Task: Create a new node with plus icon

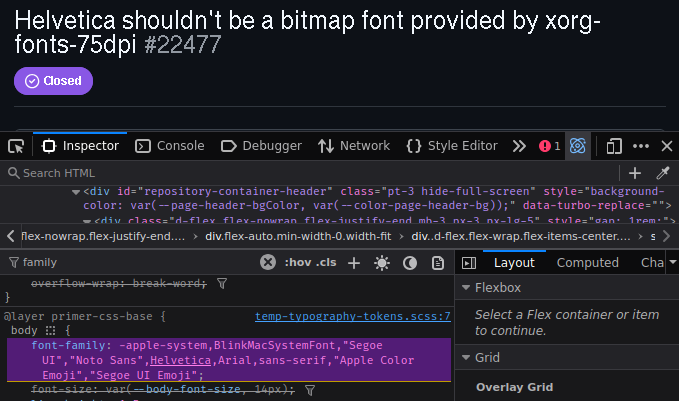Action: point(634,173)
